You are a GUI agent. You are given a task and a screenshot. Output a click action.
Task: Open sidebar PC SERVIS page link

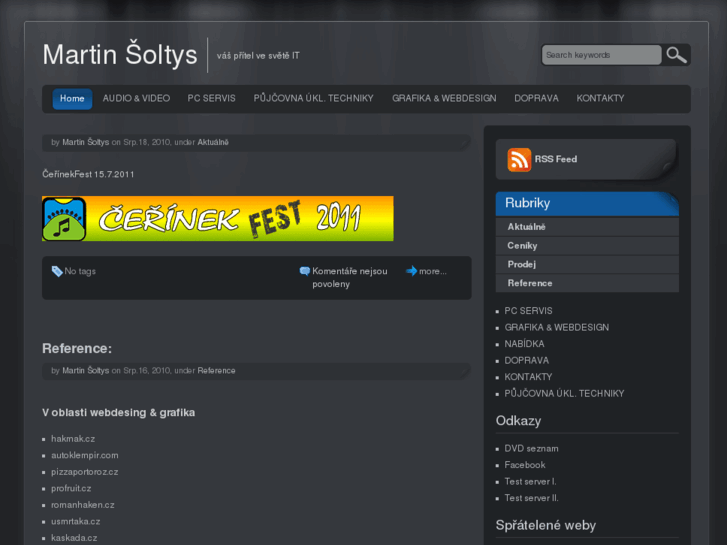(x=528, y=311)
